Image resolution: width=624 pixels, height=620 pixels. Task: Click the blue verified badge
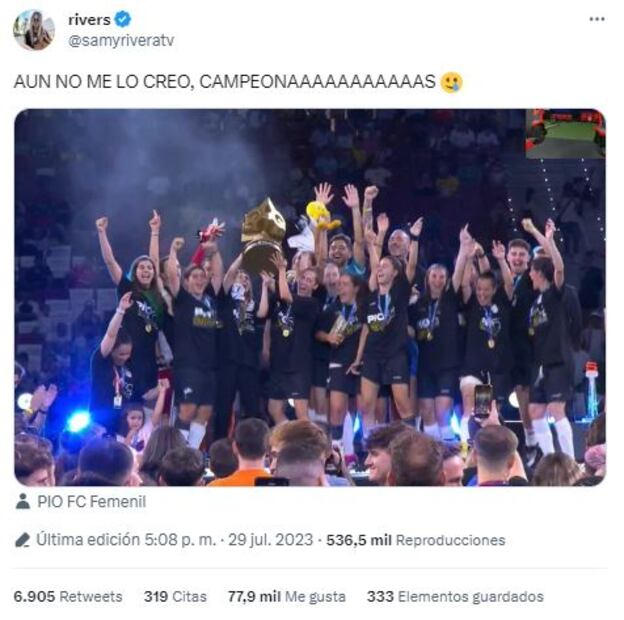point(123,19)
